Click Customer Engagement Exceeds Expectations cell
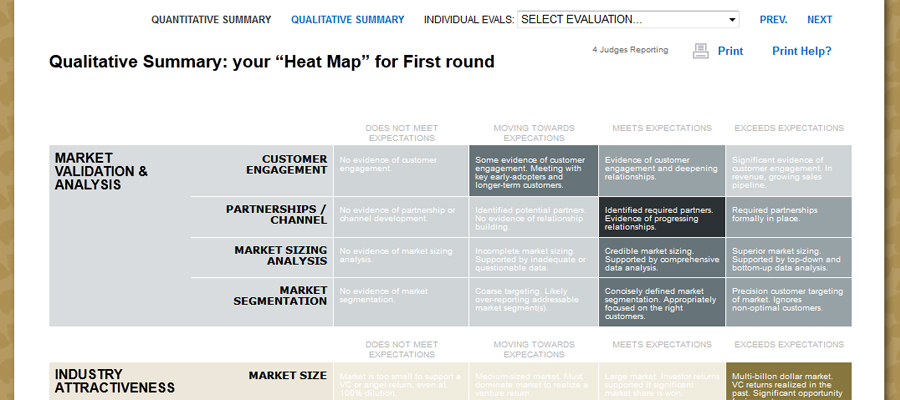Viewport: 900px width, 400px height. [x=789, y=171]
